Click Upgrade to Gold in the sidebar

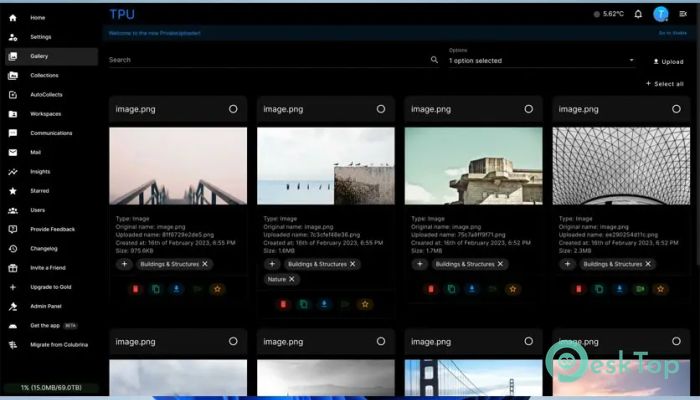coord(51,287)
